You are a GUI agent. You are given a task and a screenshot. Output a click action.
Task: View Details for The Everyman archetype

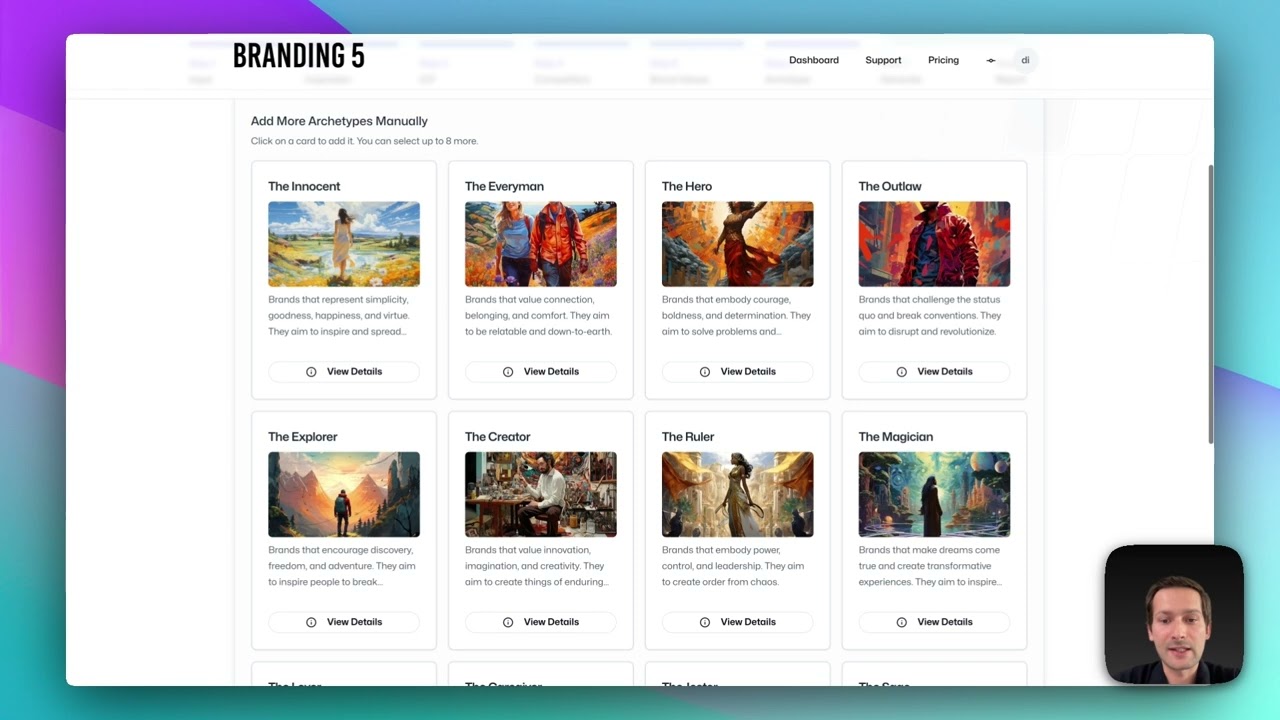pyautogui.click(x=541, y=372)
